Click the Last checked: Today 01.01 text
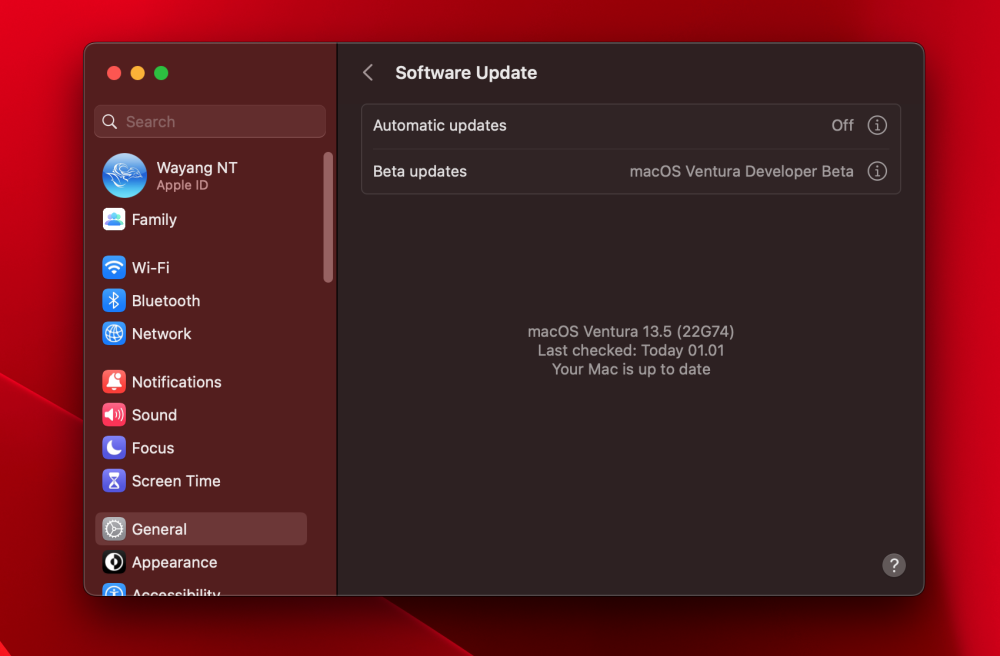The height and width of the screenshot is (656, 1000). pyautogui.click(x=631, y=351)
